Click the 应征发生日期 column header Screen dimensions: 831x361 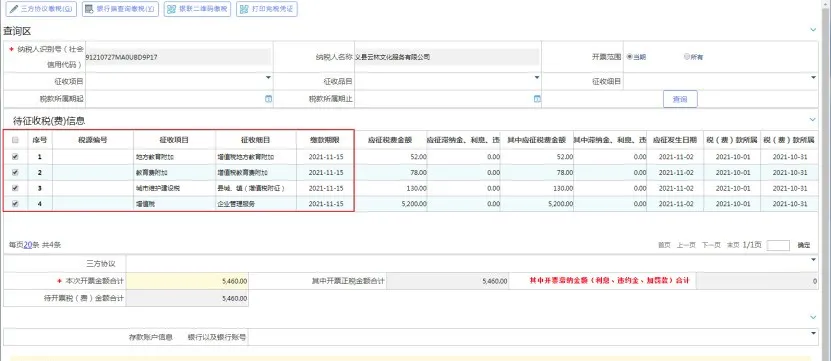click(x=675, y=140)
